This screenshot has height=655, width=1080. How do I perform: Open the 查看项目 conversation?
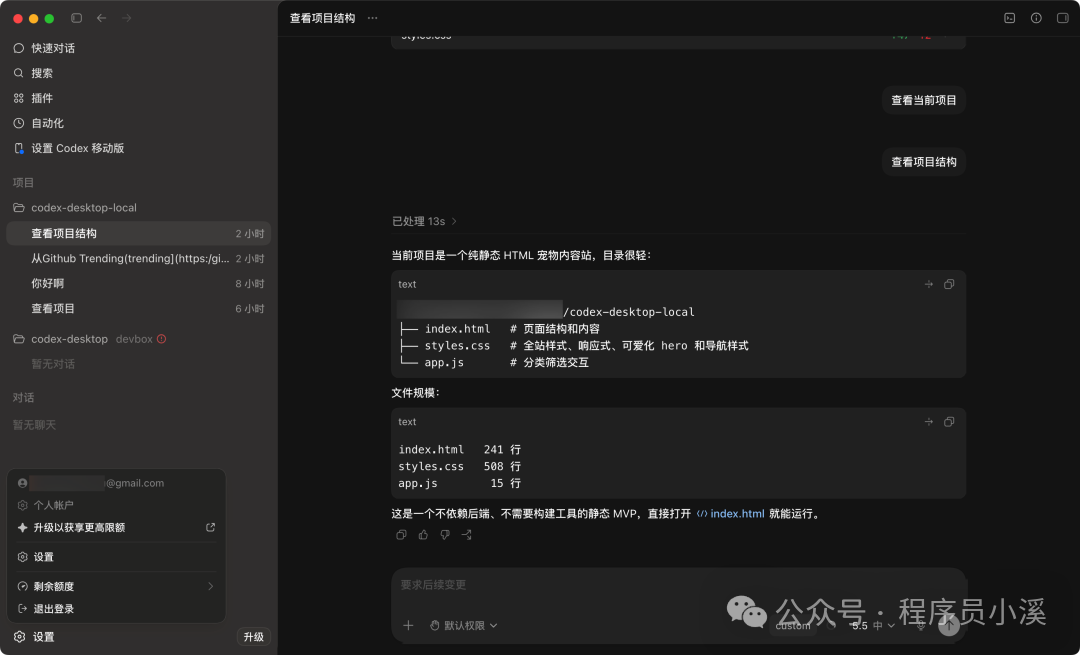[138, 309]
